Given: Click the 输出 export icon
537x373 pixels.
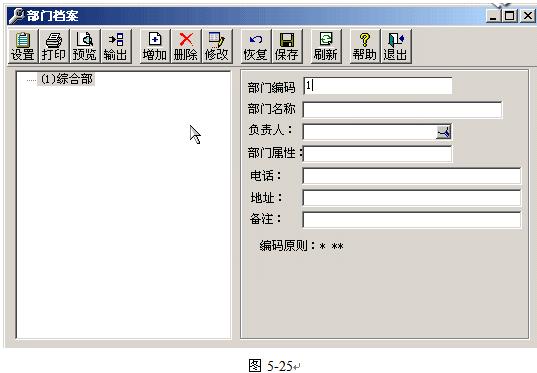Looking at the screenshot, I should tap(116, 46).
